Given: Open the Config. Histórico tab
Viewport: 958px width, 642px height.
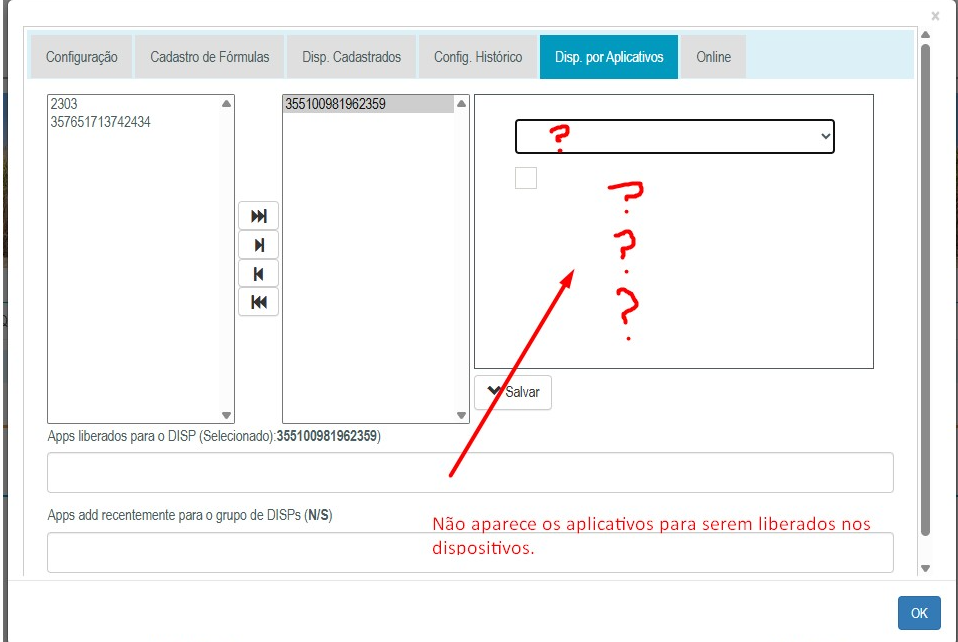Looking at the screenshot, I should (x=478, y=57).
